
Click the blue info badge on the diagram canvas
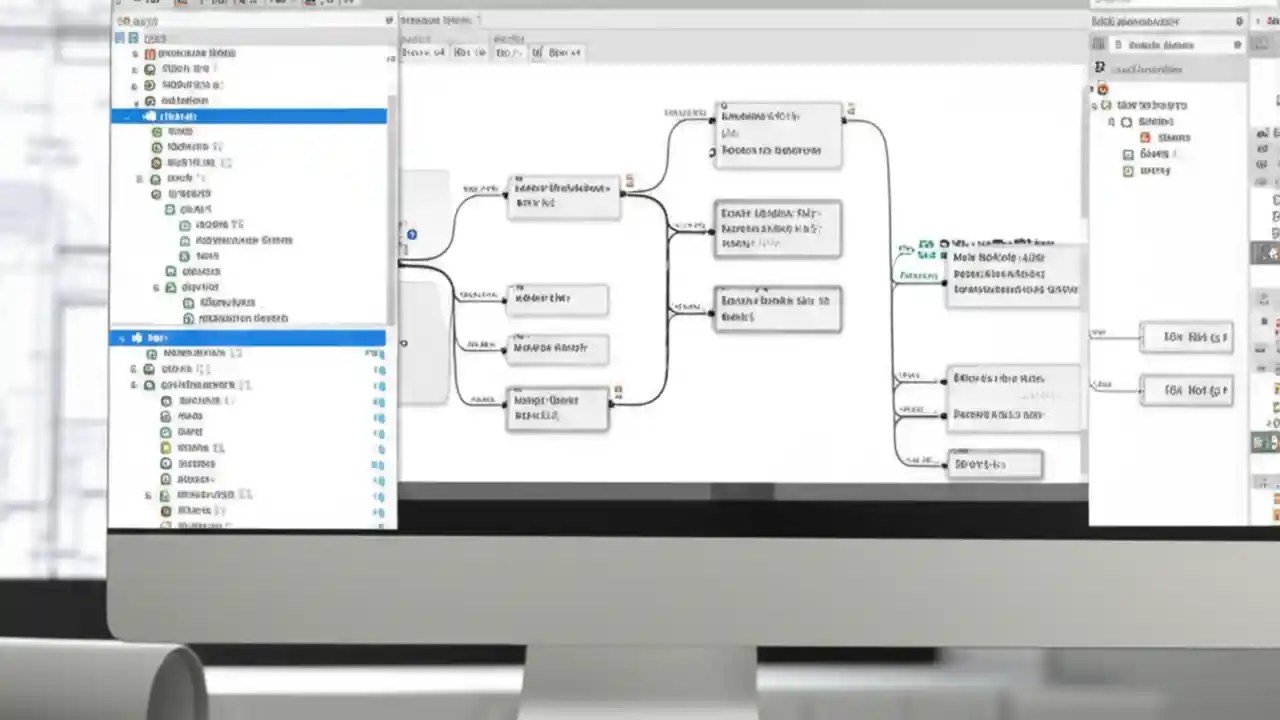tap(412, 233)
